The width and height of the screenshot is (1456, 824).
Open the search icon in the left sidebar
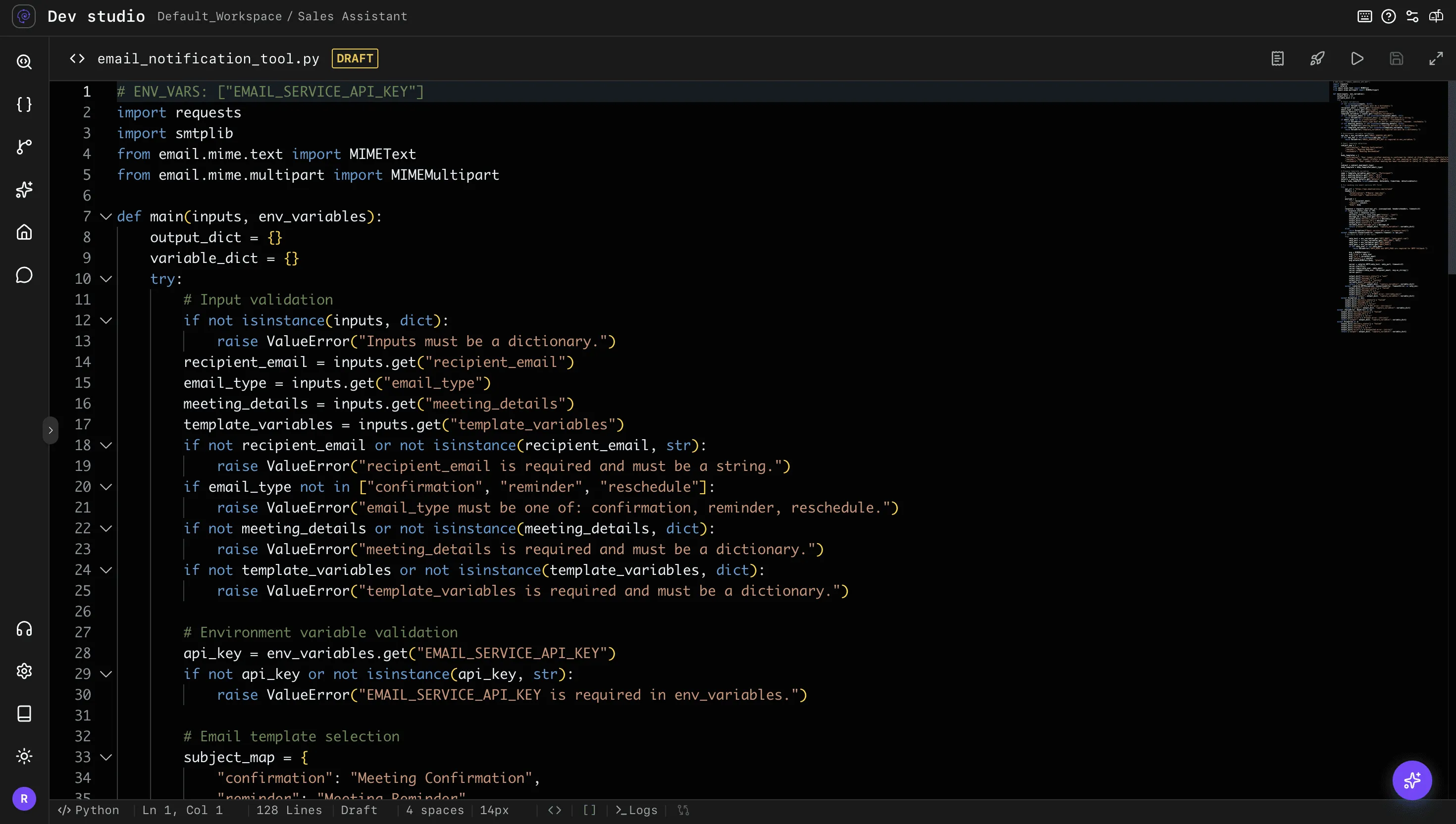24,62
